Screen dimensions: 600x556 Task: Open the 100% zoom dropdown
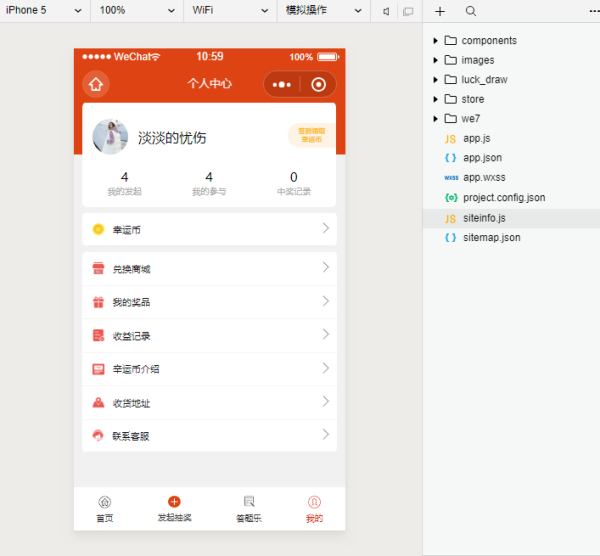click(x=136, y=10)
